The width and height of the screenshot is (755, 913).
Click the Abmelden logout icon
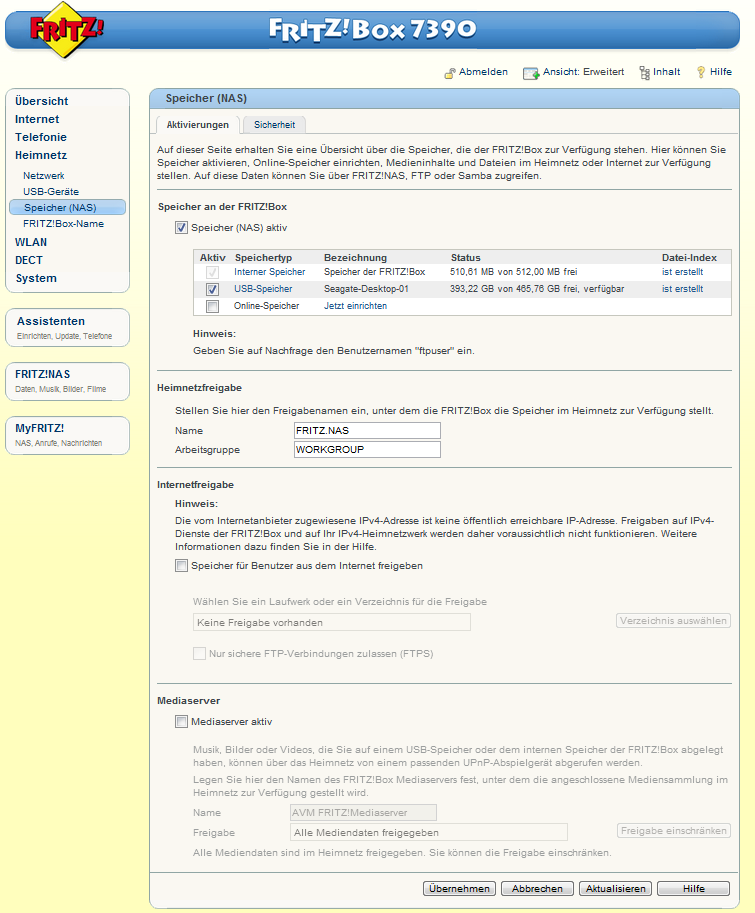click(x=450, y=73)
